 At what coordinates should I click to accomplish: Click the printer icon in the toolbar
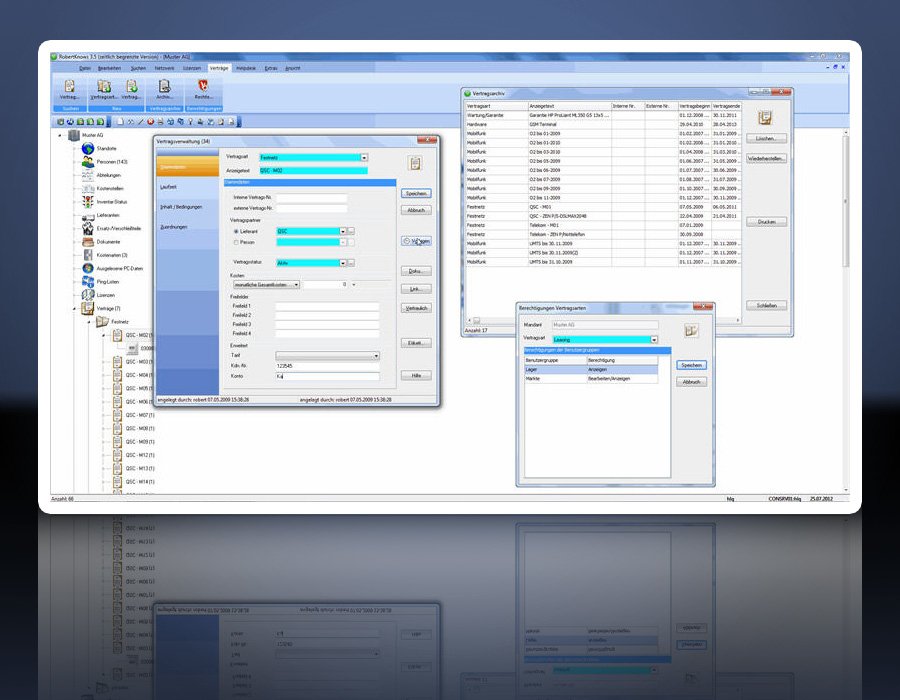[160, 122]
